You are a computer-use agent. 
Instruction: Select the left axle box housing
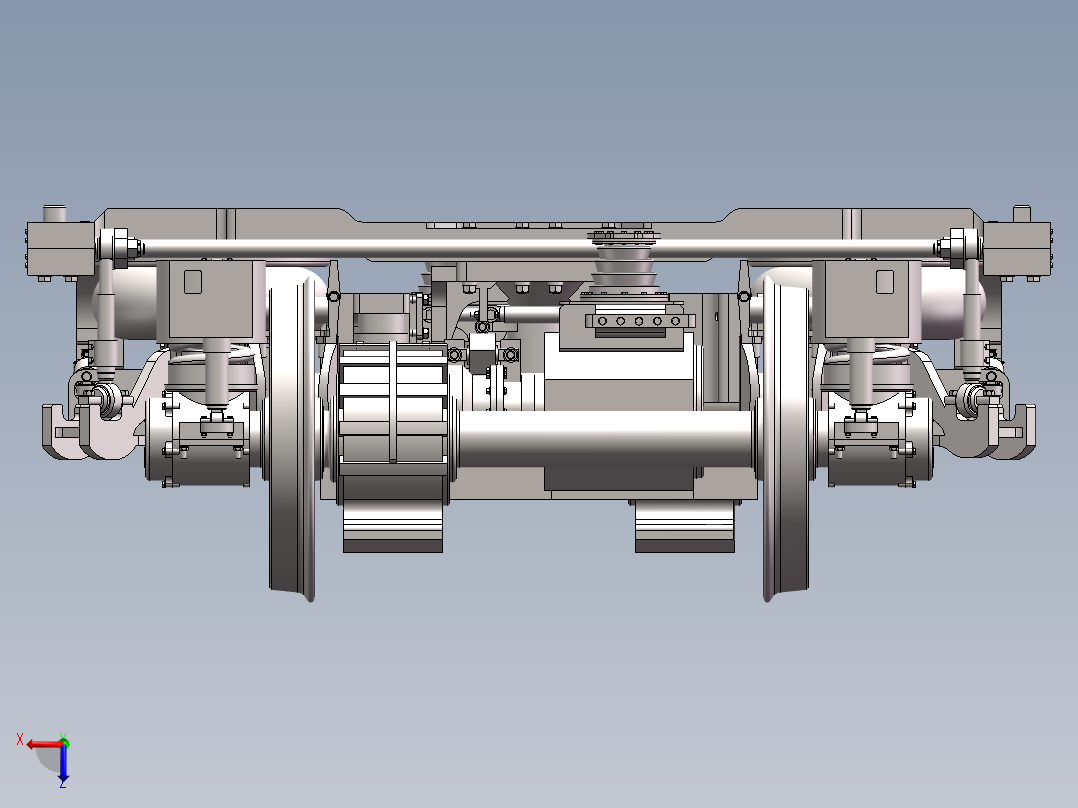click(x=199, y=438)
